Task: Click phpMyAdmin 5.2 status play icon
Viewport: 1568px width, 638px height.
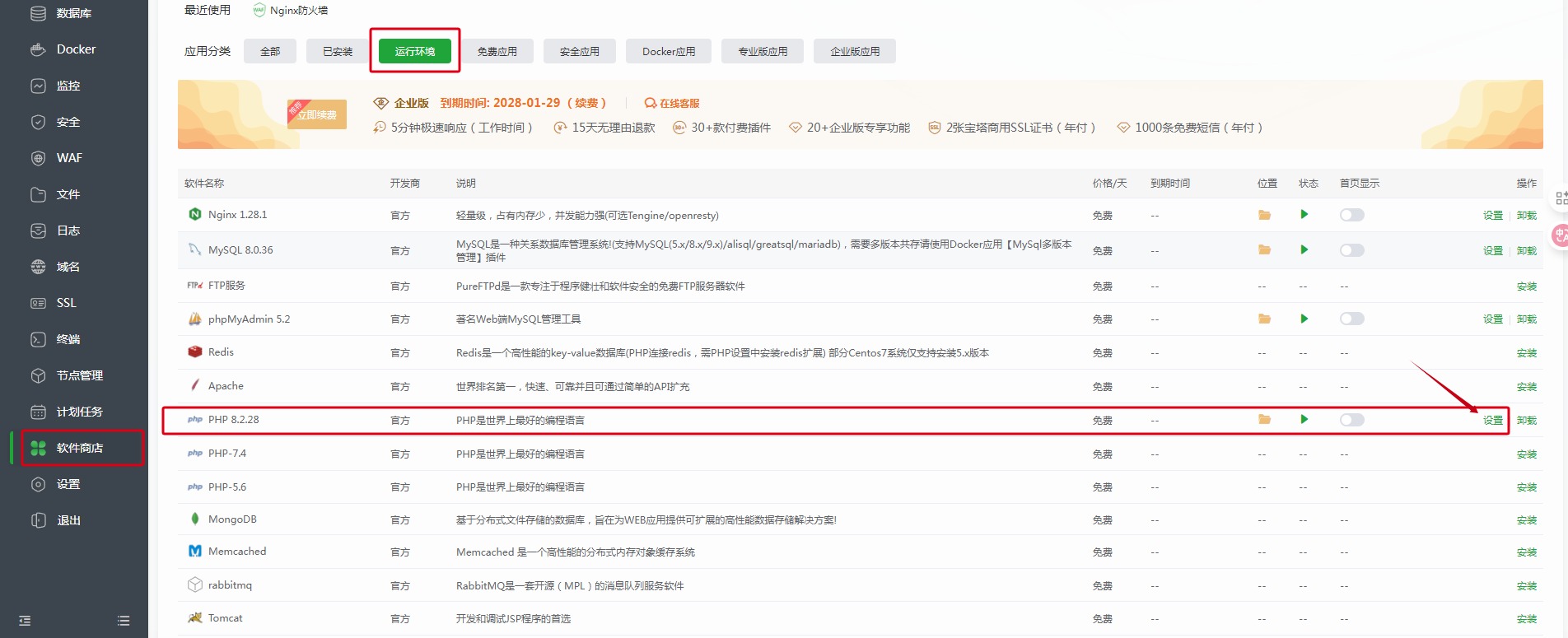Action: tap(1304, 319)
